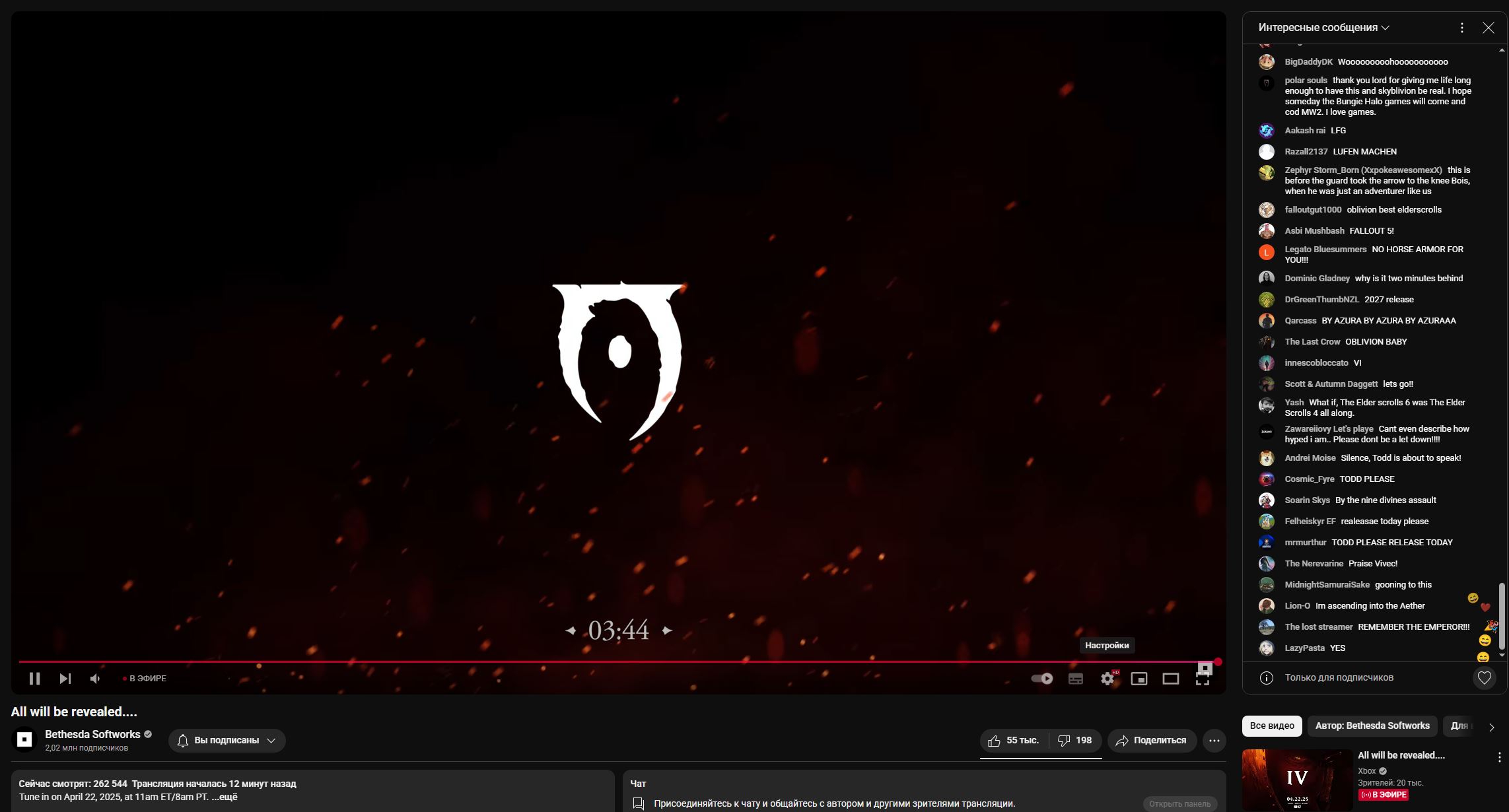Toggle subtitles in the player
The width and height of the screenshot is (1509, 812).
coord(1076,679)
